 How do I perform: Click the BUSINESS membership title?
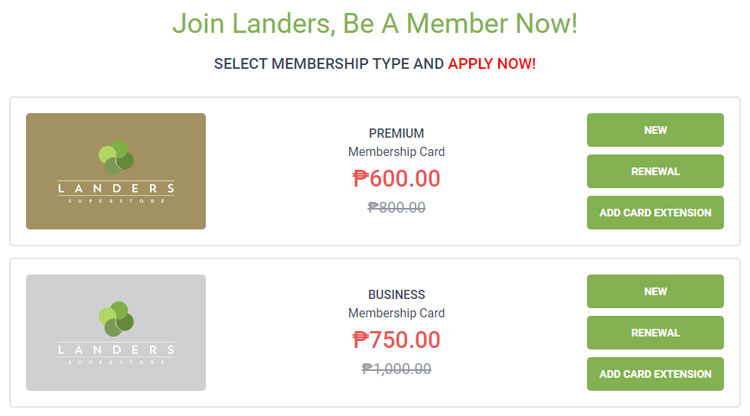point(396,294)
